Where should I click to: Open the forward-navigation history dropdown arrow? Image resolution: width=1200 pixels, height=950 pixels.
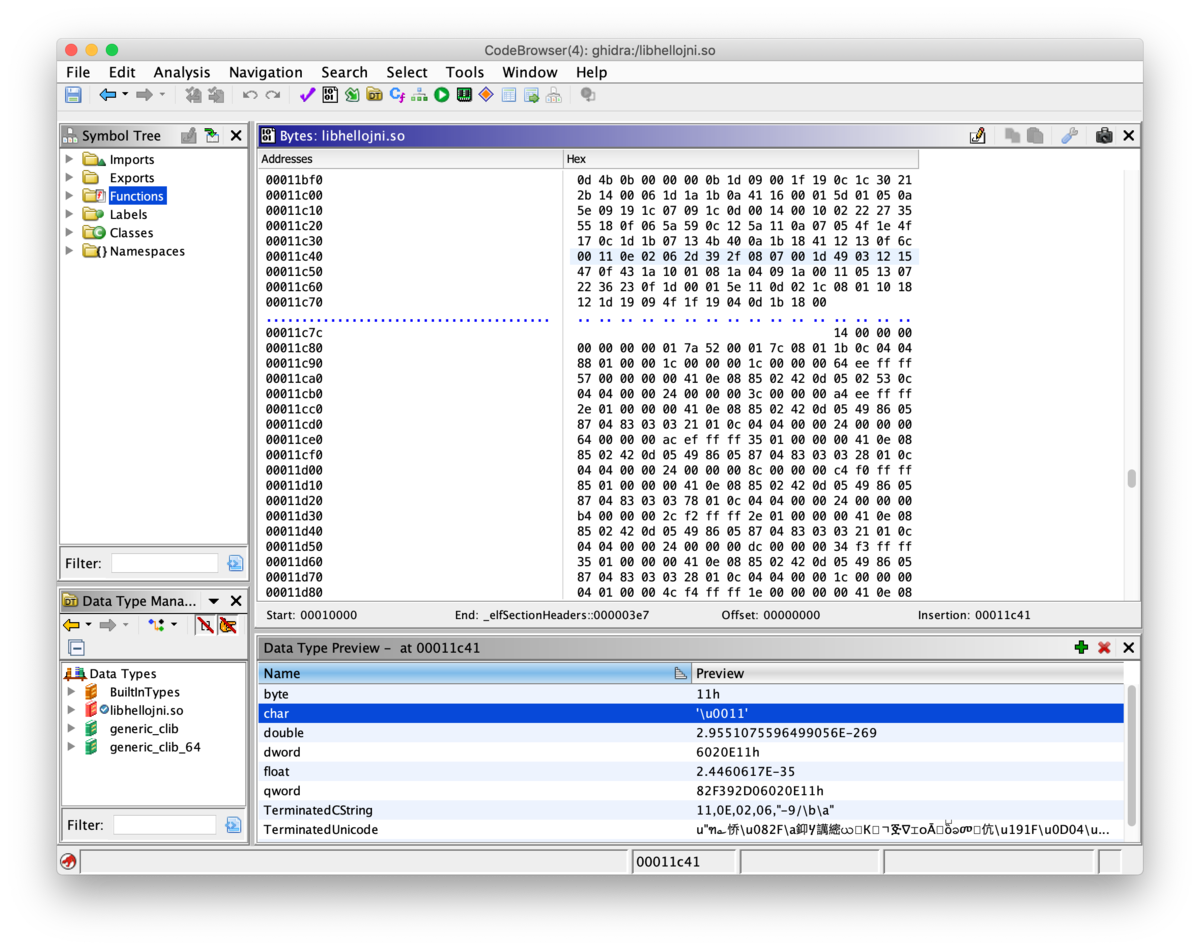point(162,95)
